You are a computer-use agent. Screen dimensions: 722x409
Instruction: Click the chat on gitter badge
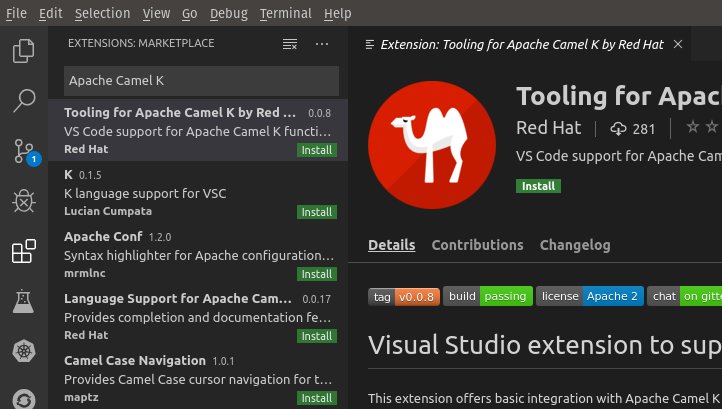[684, 296]
